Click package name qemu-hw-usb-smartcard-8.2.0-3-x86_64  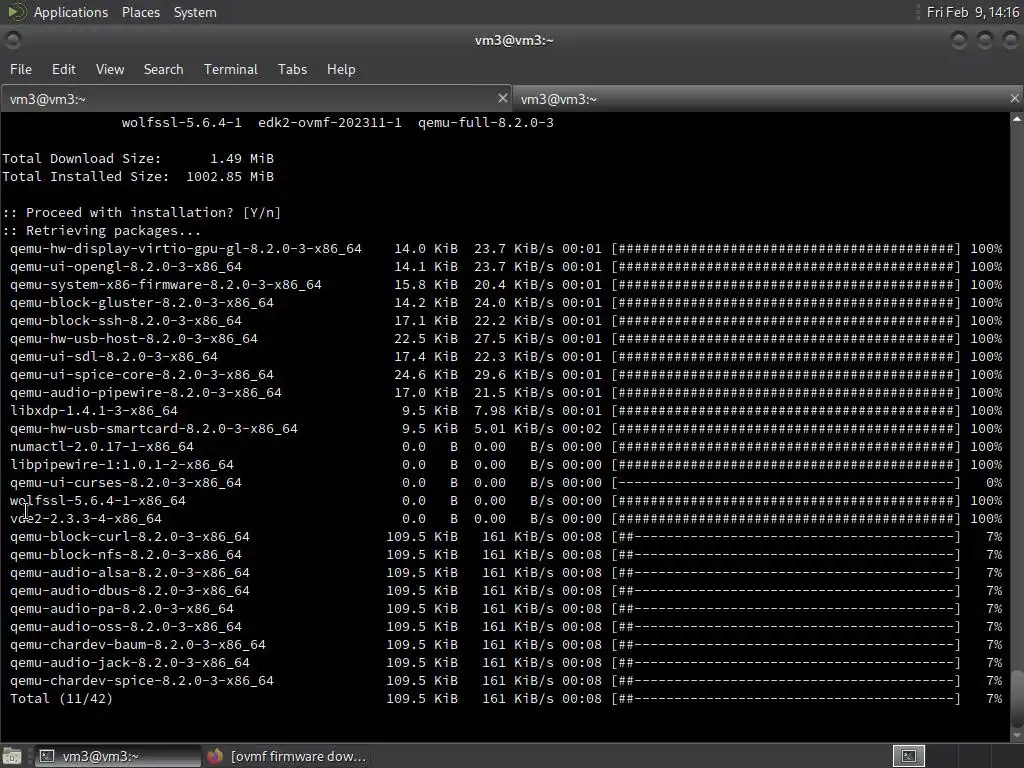click(x=153, y=428)
